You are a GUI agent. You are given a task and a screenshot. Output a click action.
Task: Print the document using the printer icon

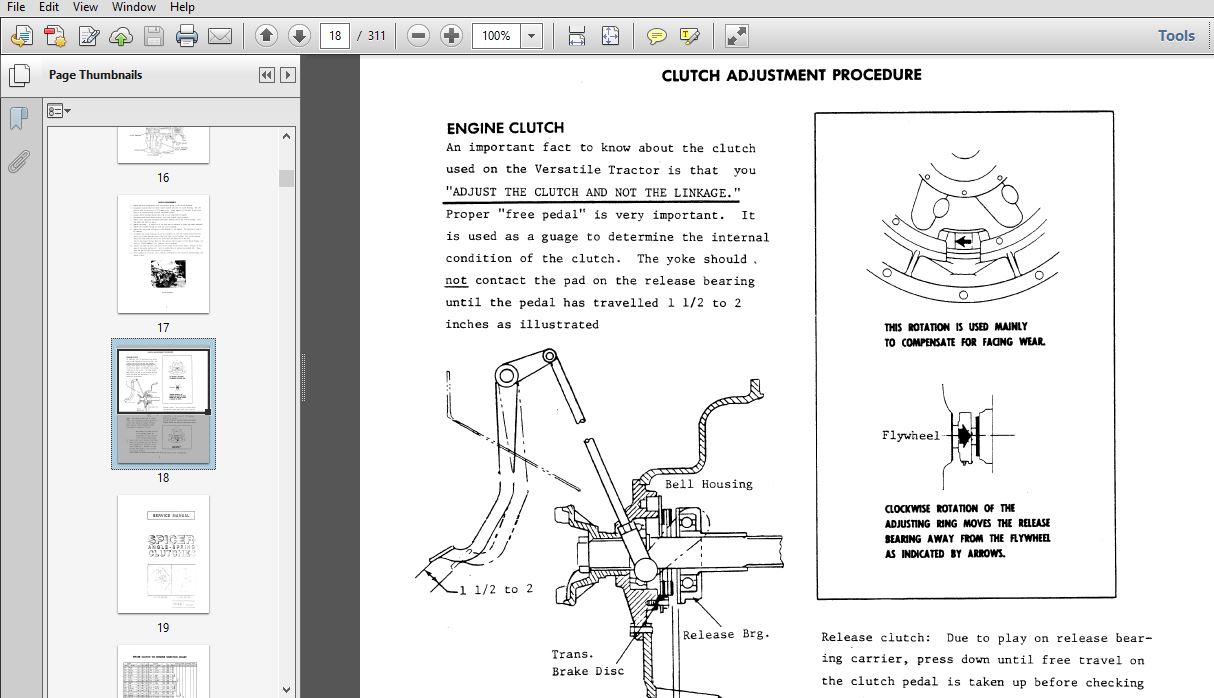187,36
